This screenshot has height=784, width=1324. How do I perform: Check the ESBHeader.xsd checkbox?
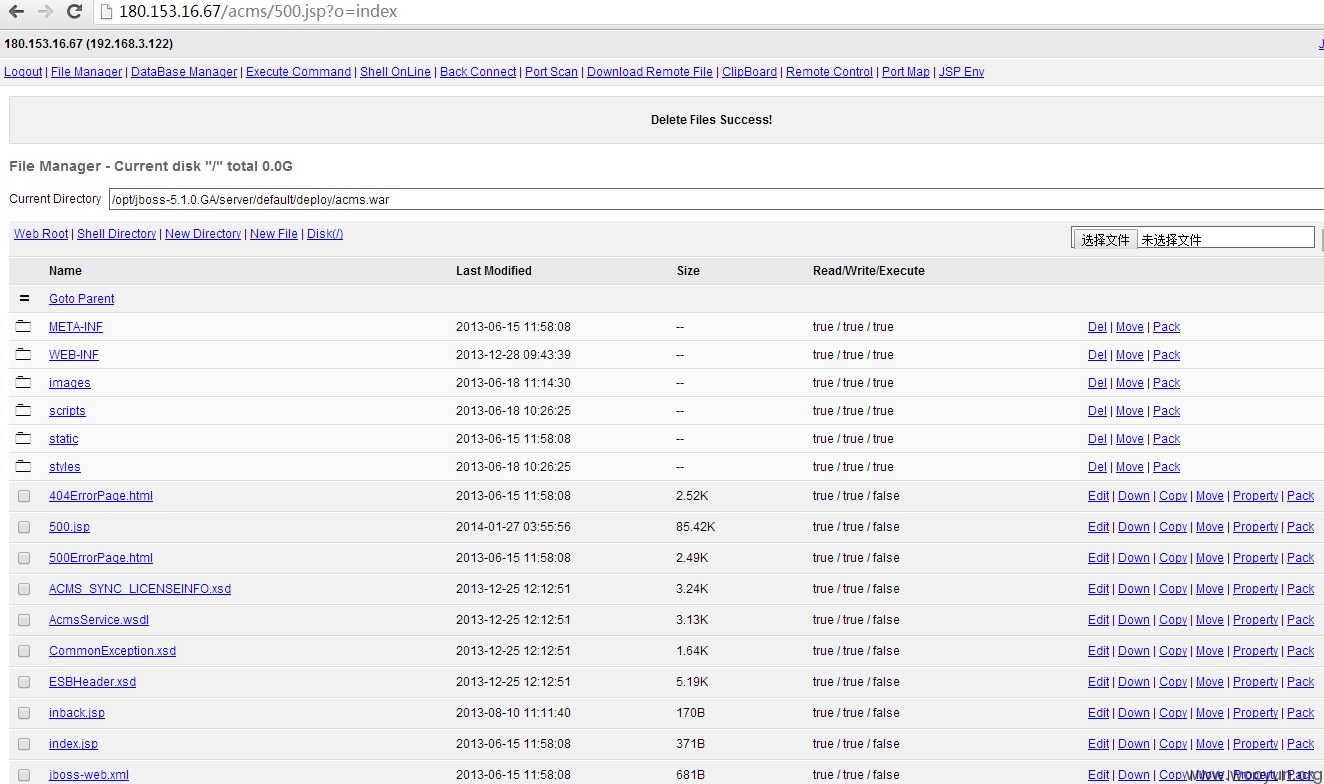[x=24, y=682]
